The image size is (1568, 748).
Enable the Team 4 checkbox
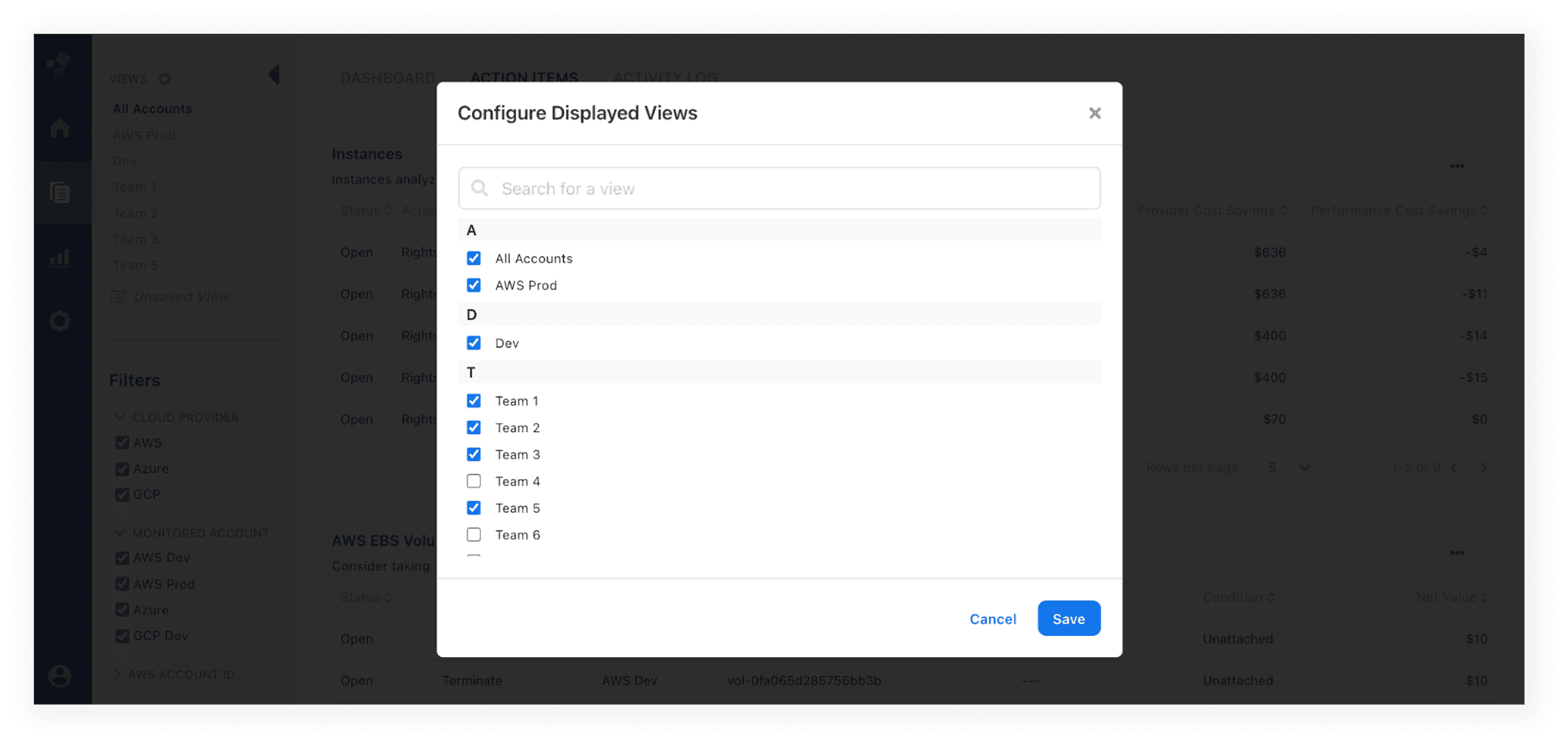(x=474, y=481)
